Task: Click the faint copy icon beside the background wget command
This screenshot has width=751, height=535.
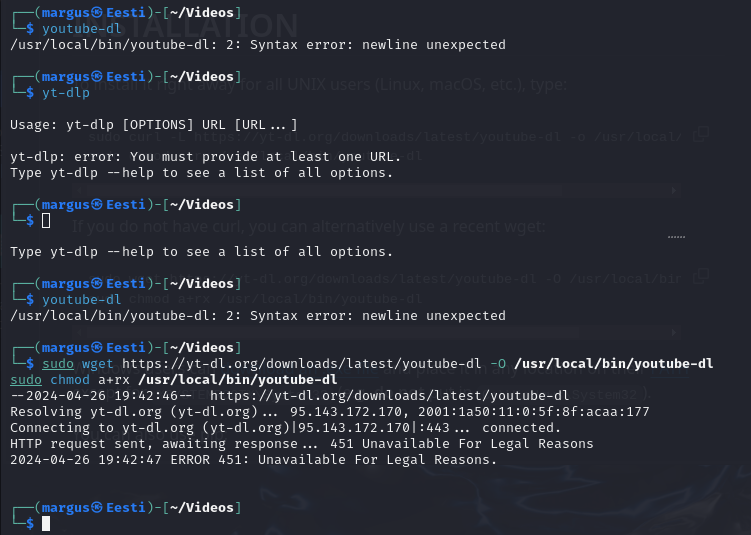Action: pos(702,275)
